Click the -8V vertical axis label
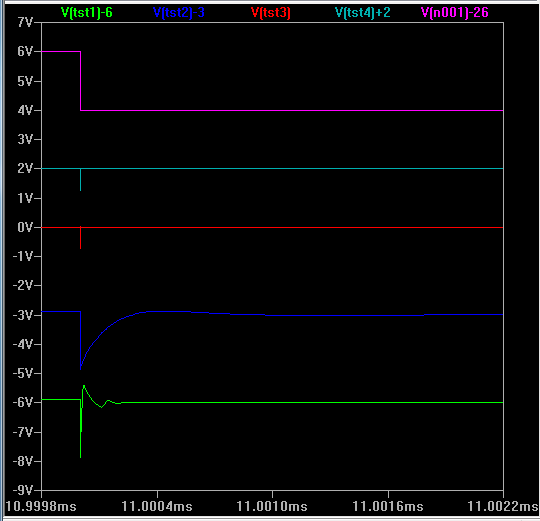The height and width of the screenshot is (521, 540). click(x=23, y=461)
